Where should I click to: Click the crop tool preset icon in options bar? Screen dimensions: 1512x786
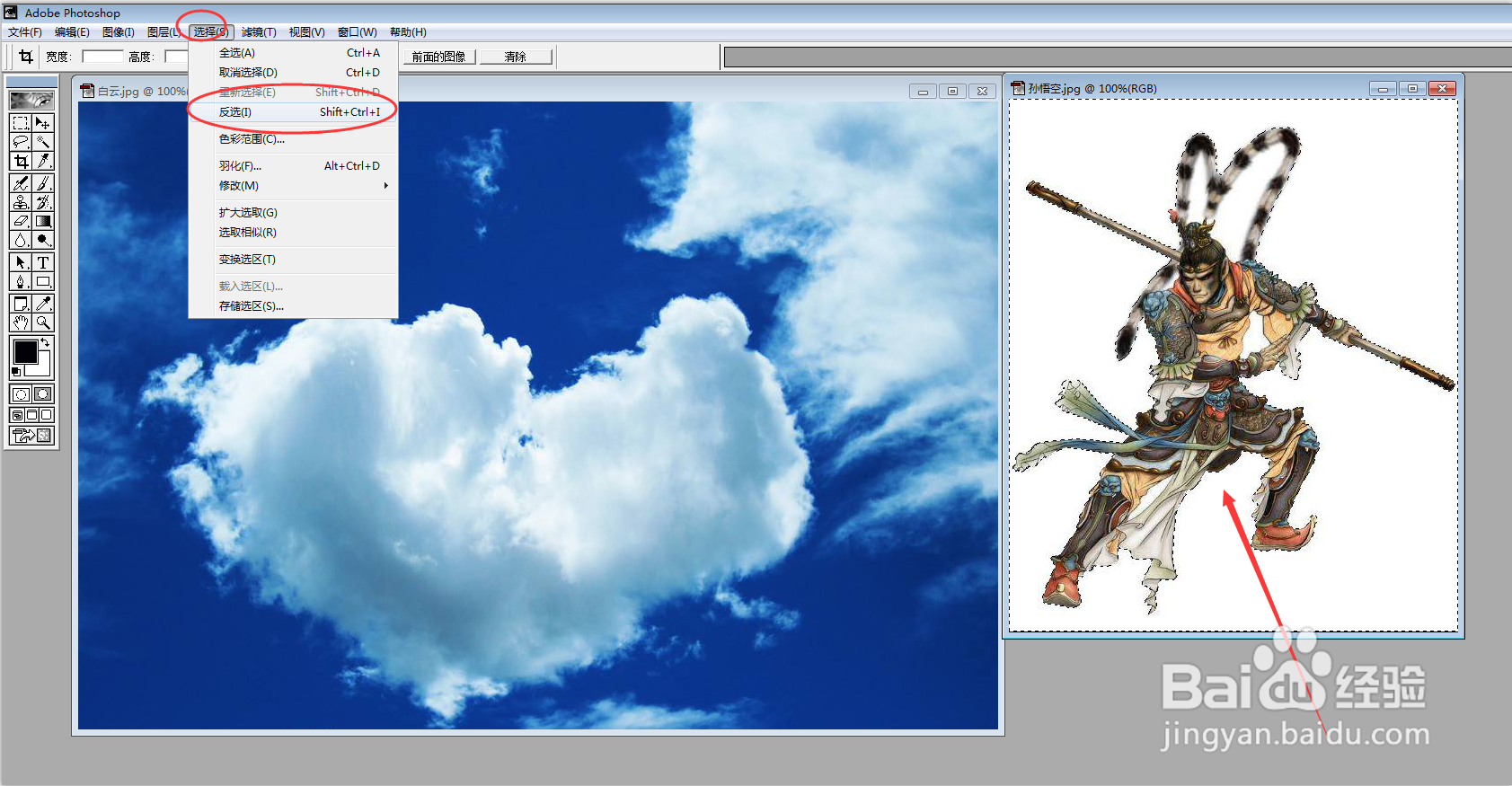[26, 57]
